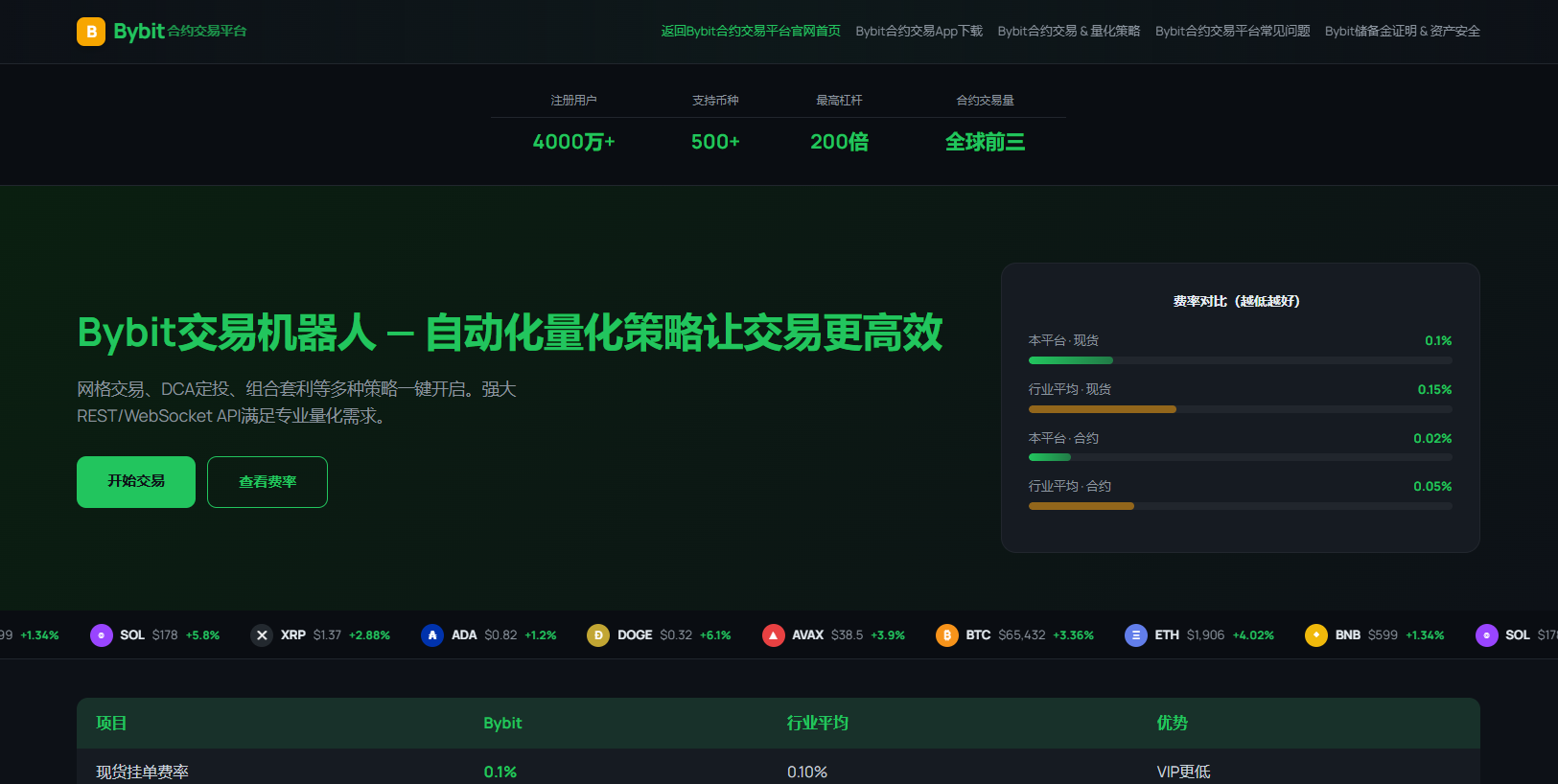Click the 优势 table column header

pos(1172,723)
